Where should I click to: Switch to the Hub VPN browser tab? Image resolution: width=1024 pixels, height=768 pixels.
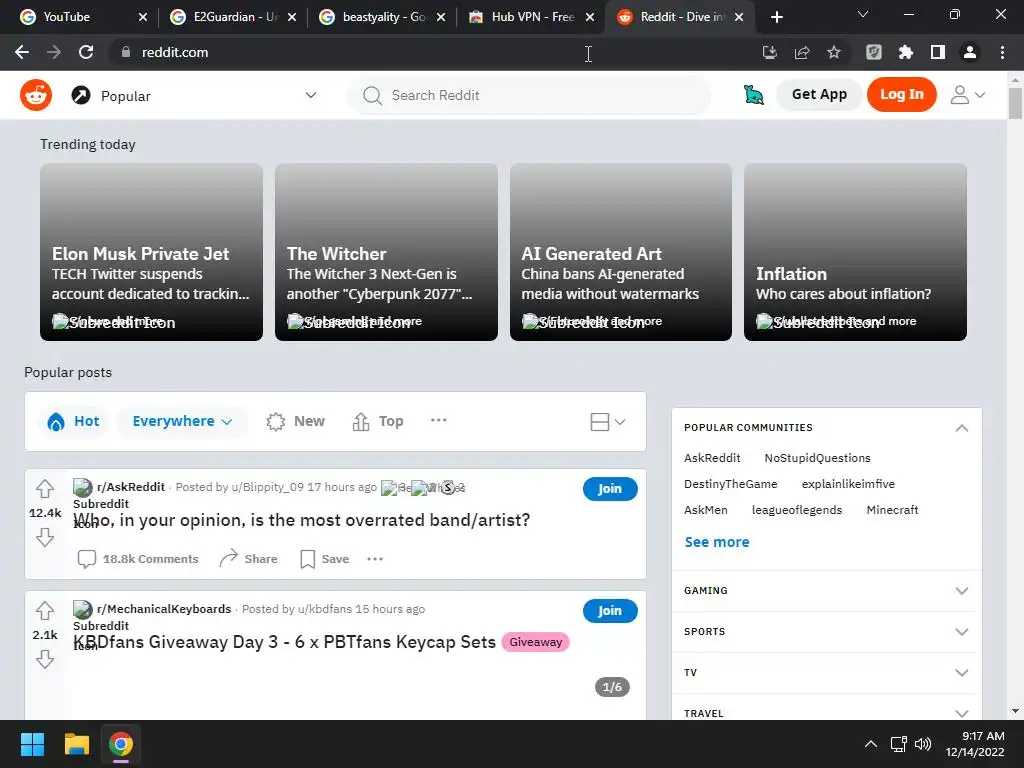(532, 17)
